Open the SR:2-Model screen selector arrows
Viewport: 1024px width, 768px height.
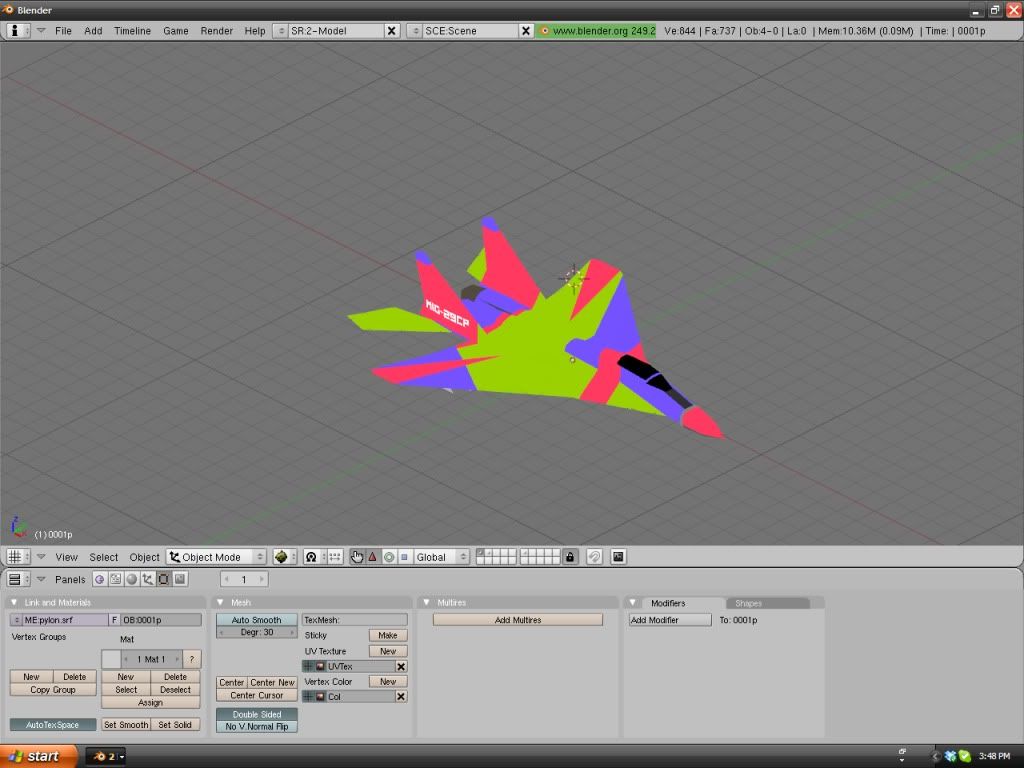tap(281, 31)
